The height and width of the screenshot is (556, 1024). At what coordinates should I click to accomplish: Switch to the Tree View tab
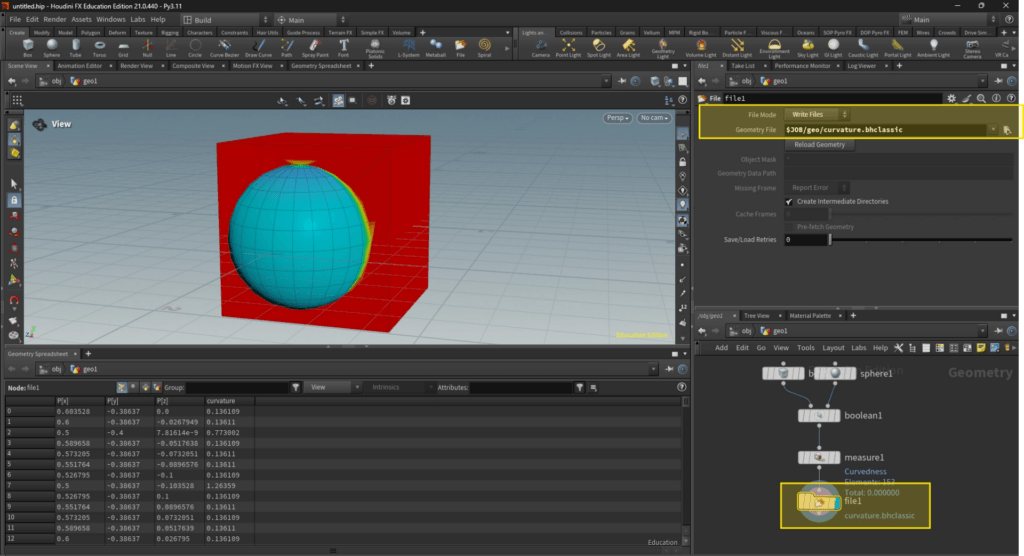click(x=756, y=316)
